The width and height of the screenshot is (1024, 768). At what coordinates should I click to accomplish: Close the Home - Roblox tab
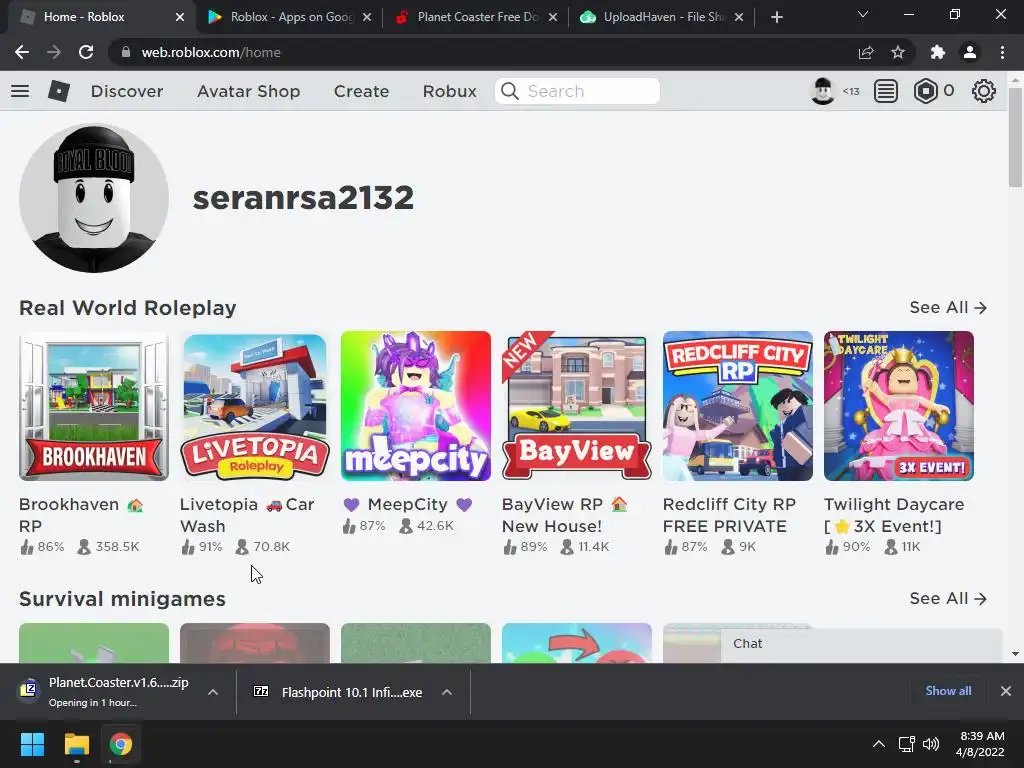point(180,17)
